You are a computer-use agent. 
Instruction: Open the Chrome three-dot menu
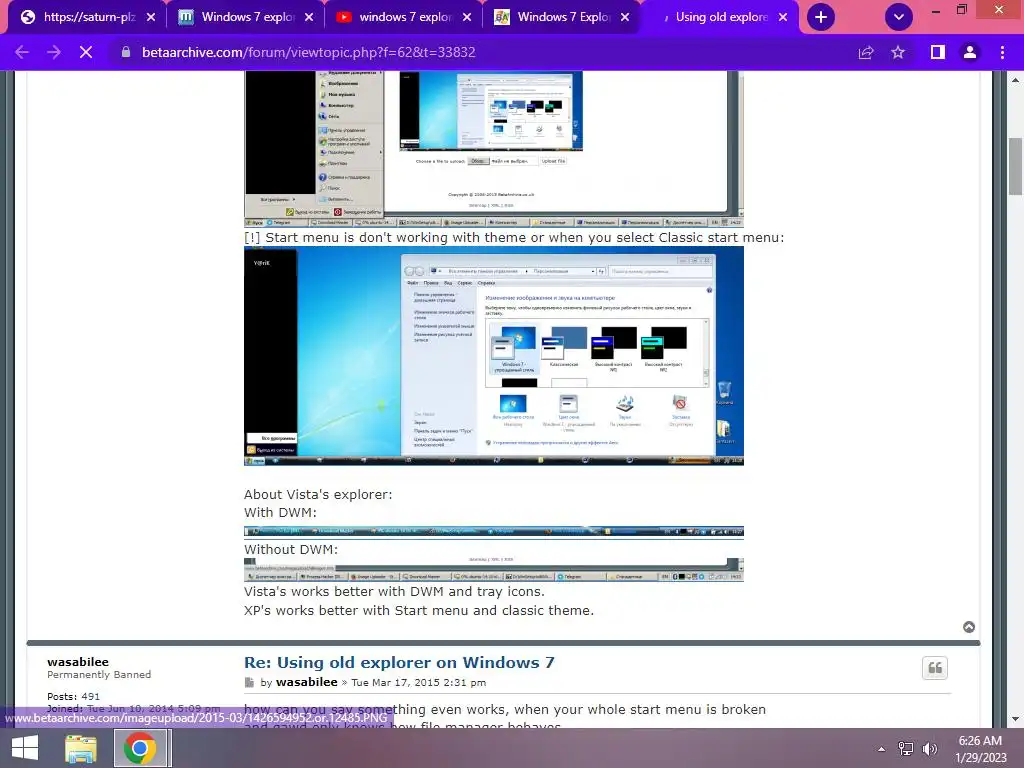coord(1002,52)
